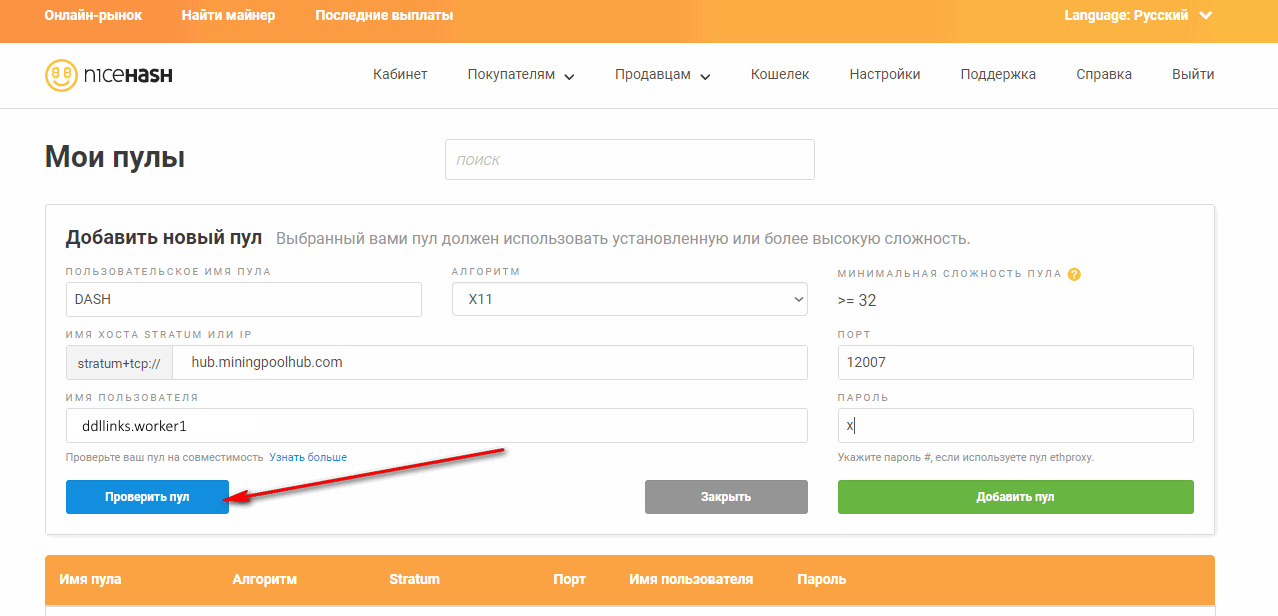Click the NiceHash logo
Screen dimensions: 1278x616
coord(109,75)
